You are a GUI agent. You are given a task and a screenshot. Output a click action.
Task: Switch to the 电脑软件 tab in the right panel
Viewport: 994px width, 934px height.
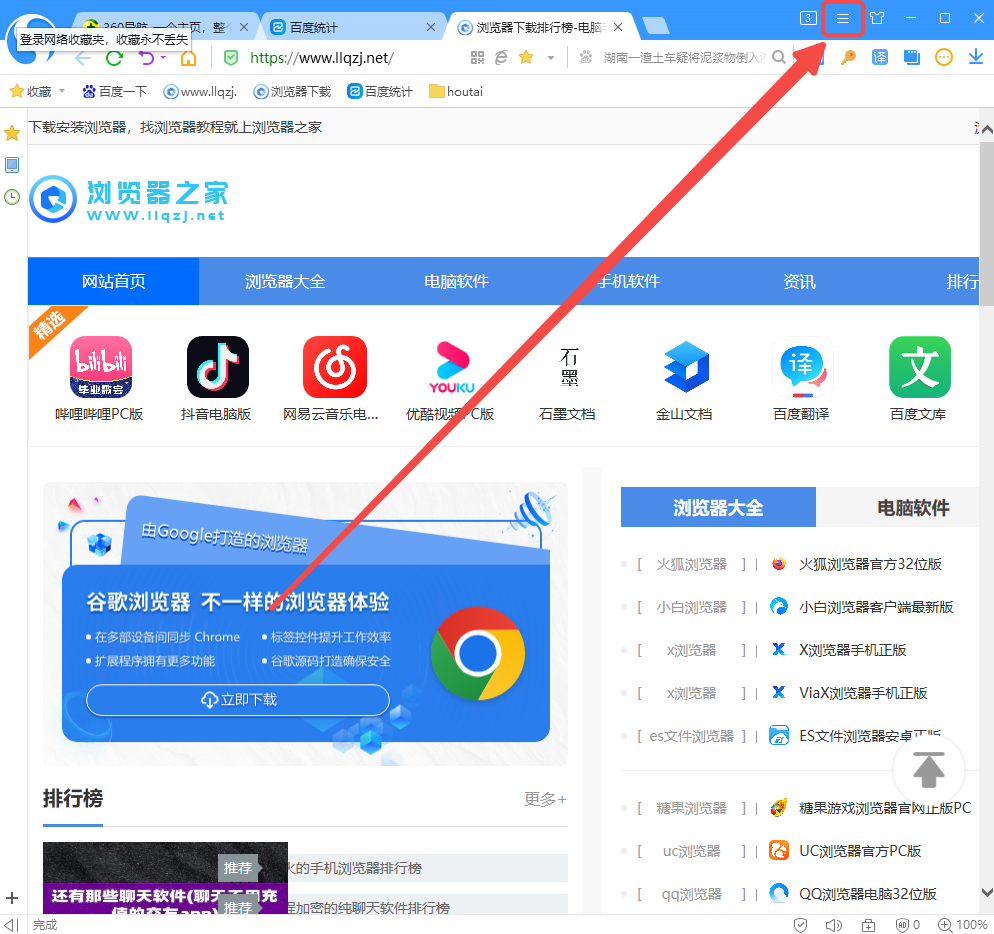click(x=913, y=507)
